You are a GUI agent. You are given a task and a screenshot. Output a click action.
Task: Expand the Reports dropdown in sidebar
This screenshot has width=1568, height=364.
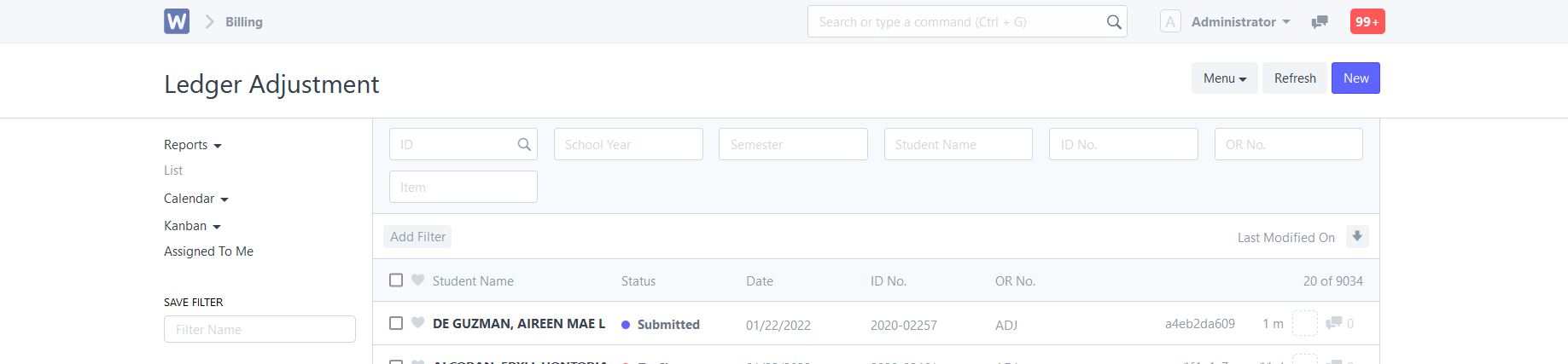(x=193, y=145)
